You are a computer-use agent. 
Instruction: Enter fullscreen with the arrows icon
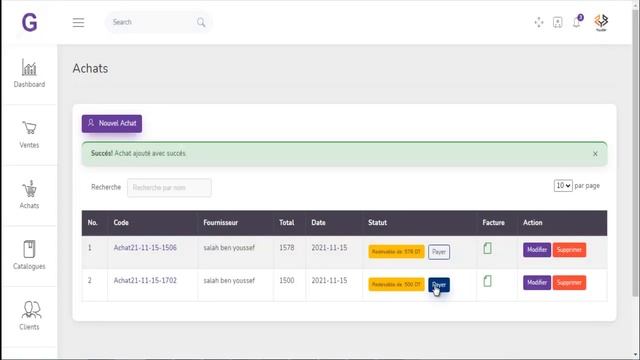pos(539,22)
